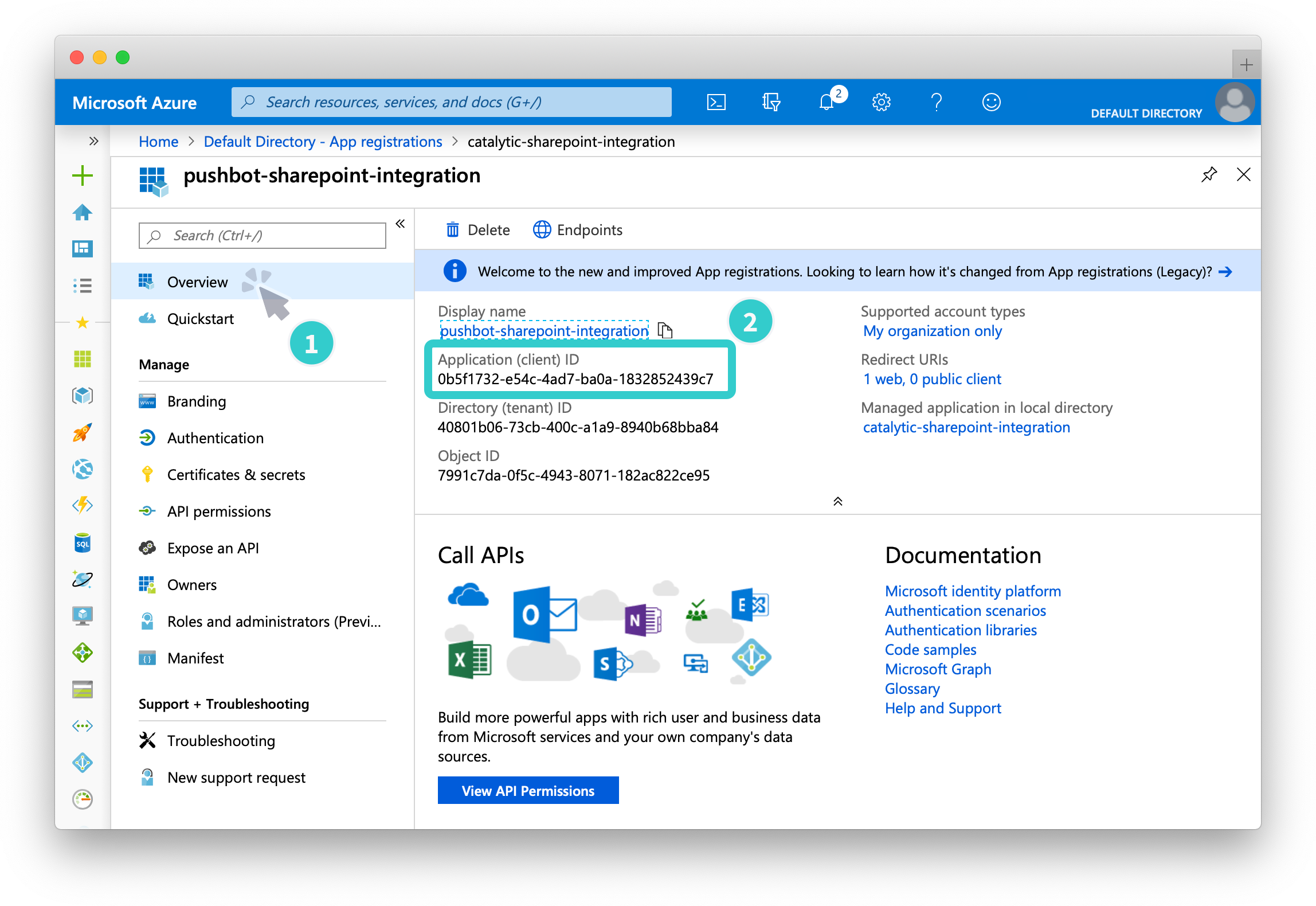1316x906 pixels.
Task: Open Virtual machines monitor icon
Action: (83, 616)
